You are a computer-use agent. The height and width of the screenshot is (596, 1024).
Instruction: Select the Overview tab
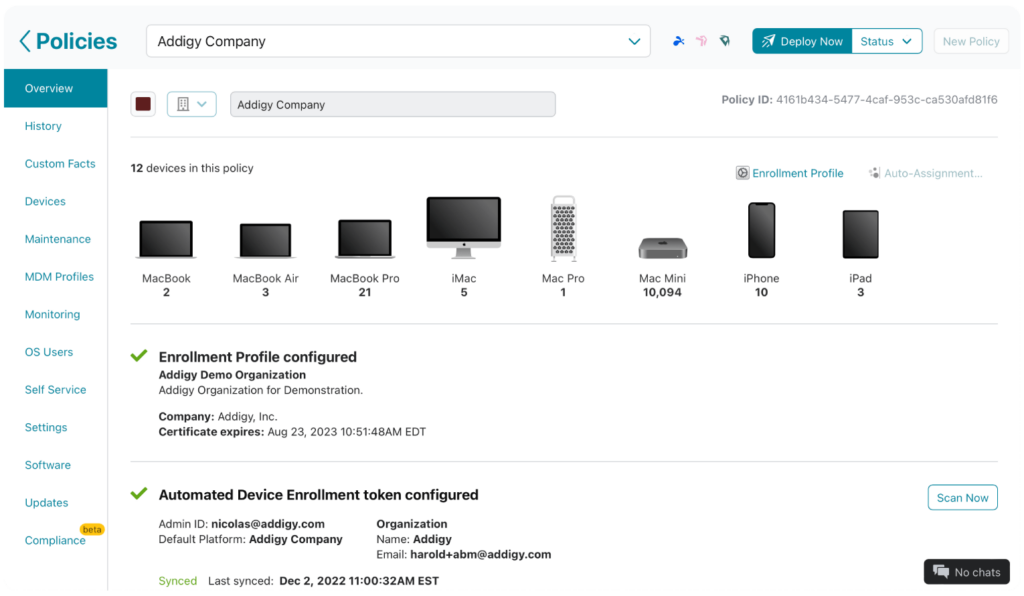pos(56,88)
